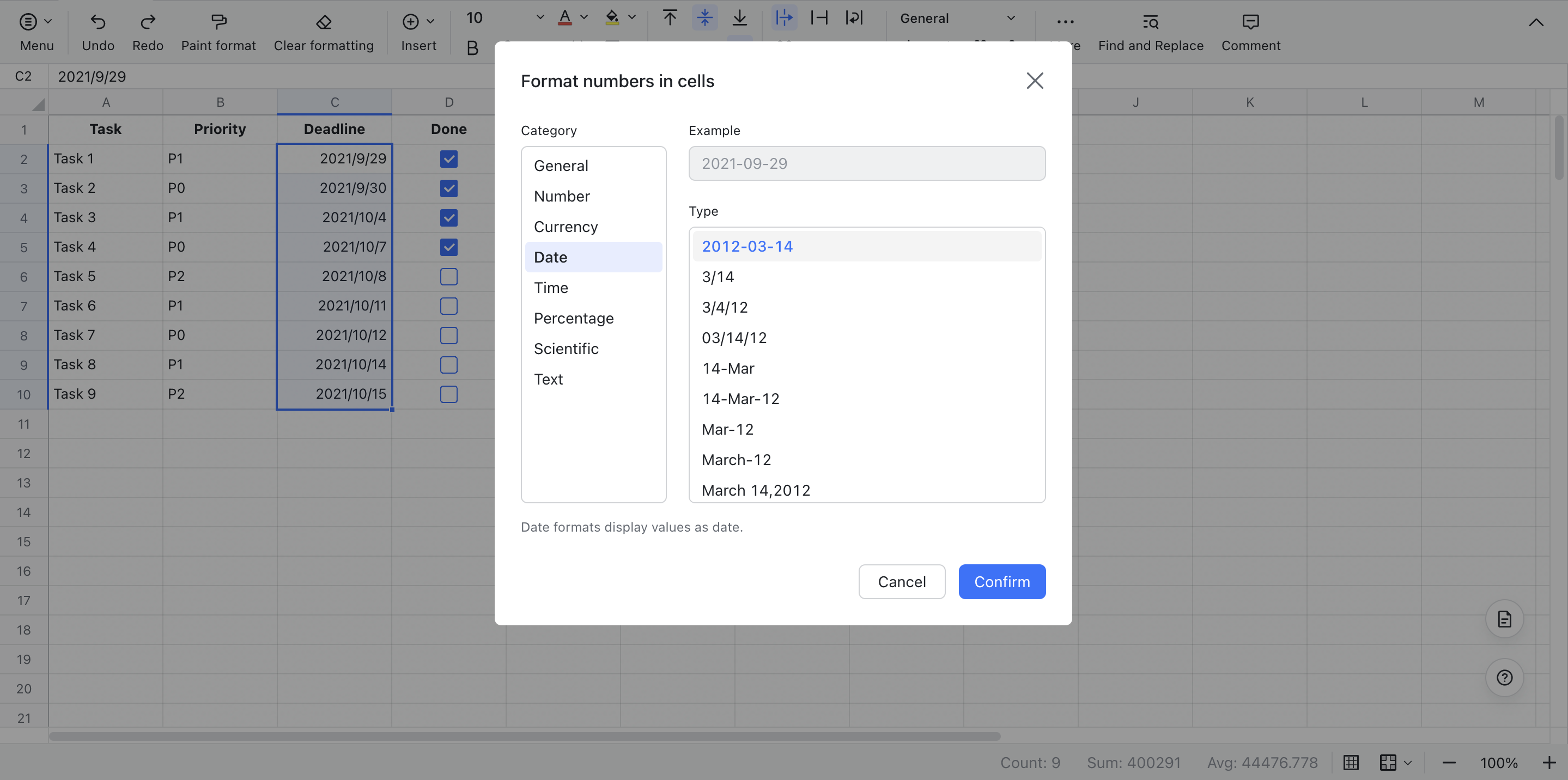
Task: Click the Confirm button
Action: click(1002, 581)
